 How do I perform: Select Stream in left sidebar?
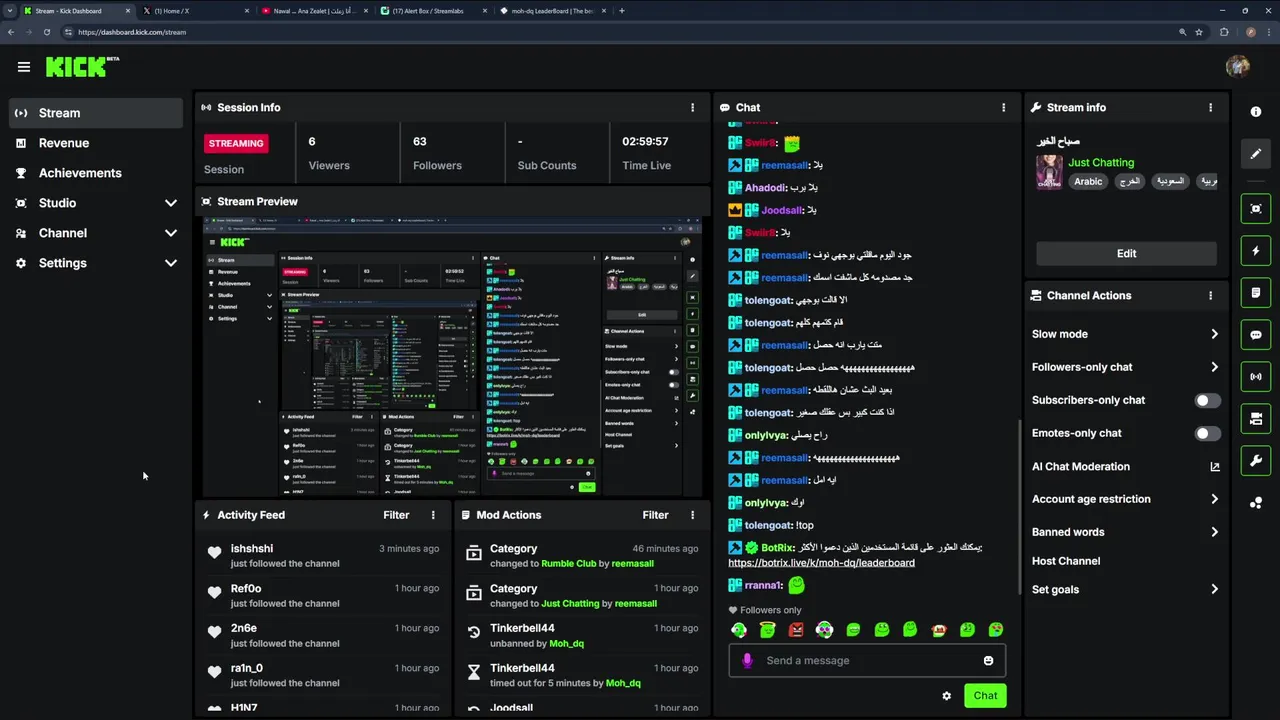pyautogui.click(x=96, y=113)
